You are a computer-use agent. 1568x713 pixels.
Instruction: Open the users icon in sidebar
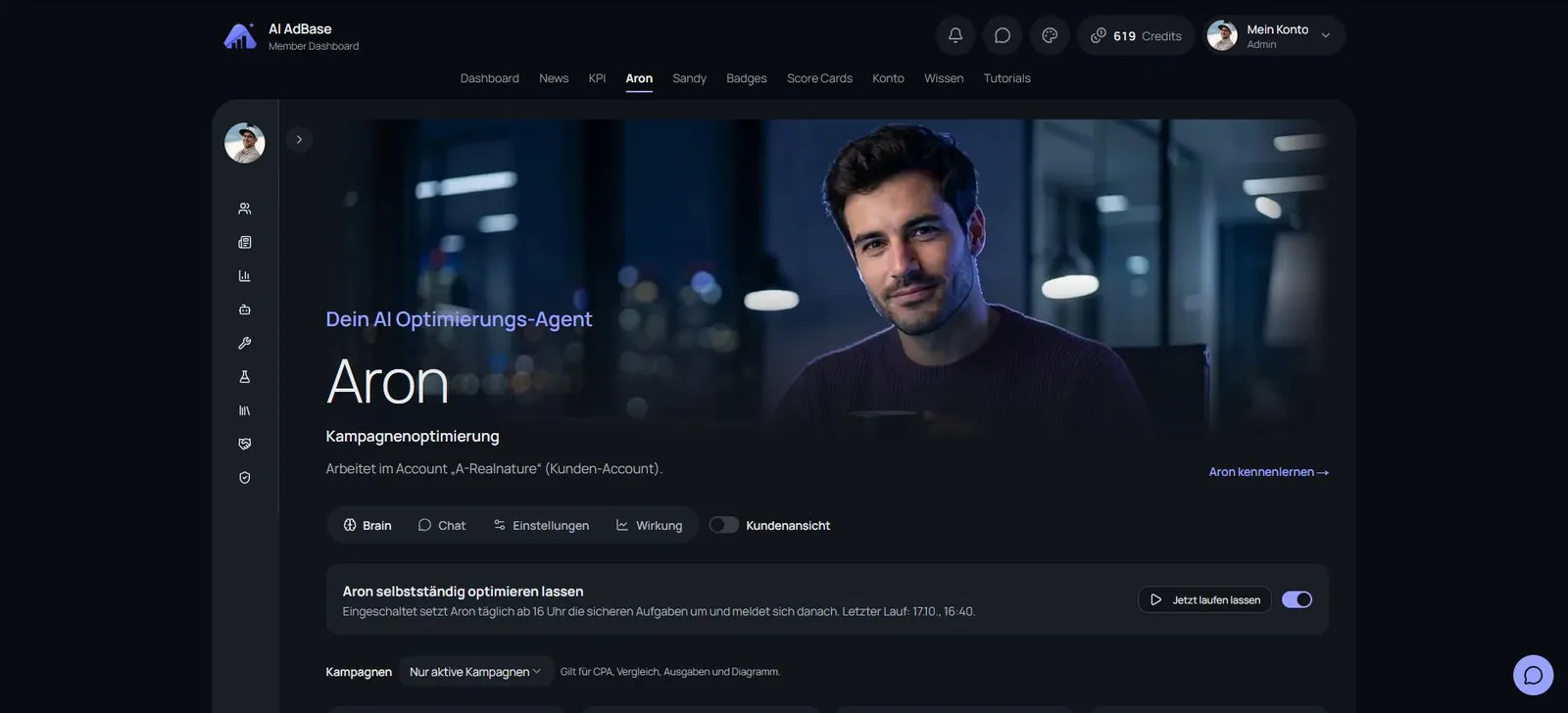pyautogui.click(x=245, y=209)
